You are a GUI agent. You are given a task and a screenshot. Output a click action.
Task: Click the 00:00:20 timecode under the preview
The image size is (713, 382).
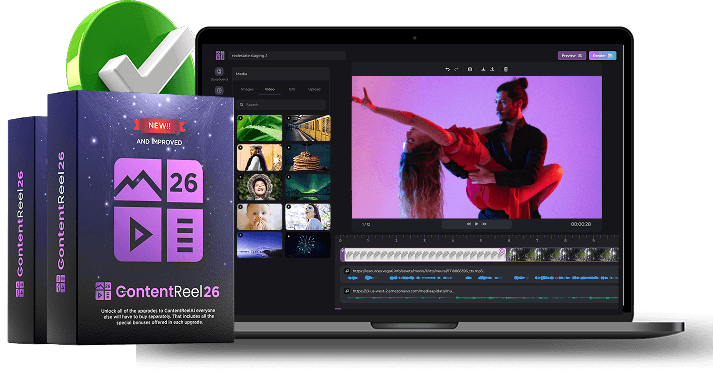coord(581,224)
